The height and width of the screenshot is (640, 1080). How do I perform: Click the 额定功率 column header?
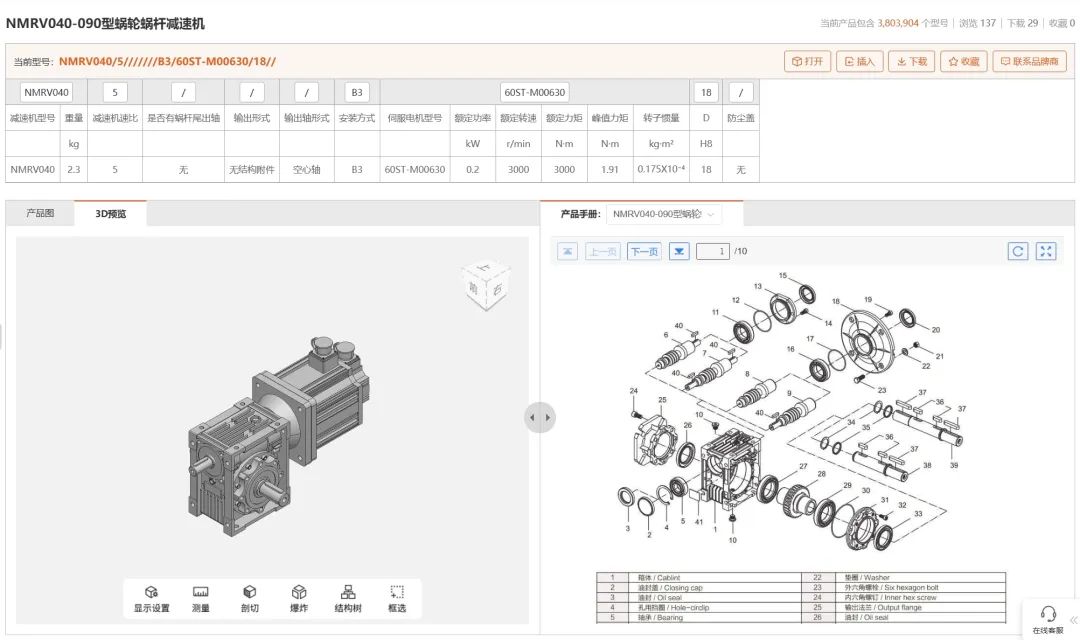point(472,118)
